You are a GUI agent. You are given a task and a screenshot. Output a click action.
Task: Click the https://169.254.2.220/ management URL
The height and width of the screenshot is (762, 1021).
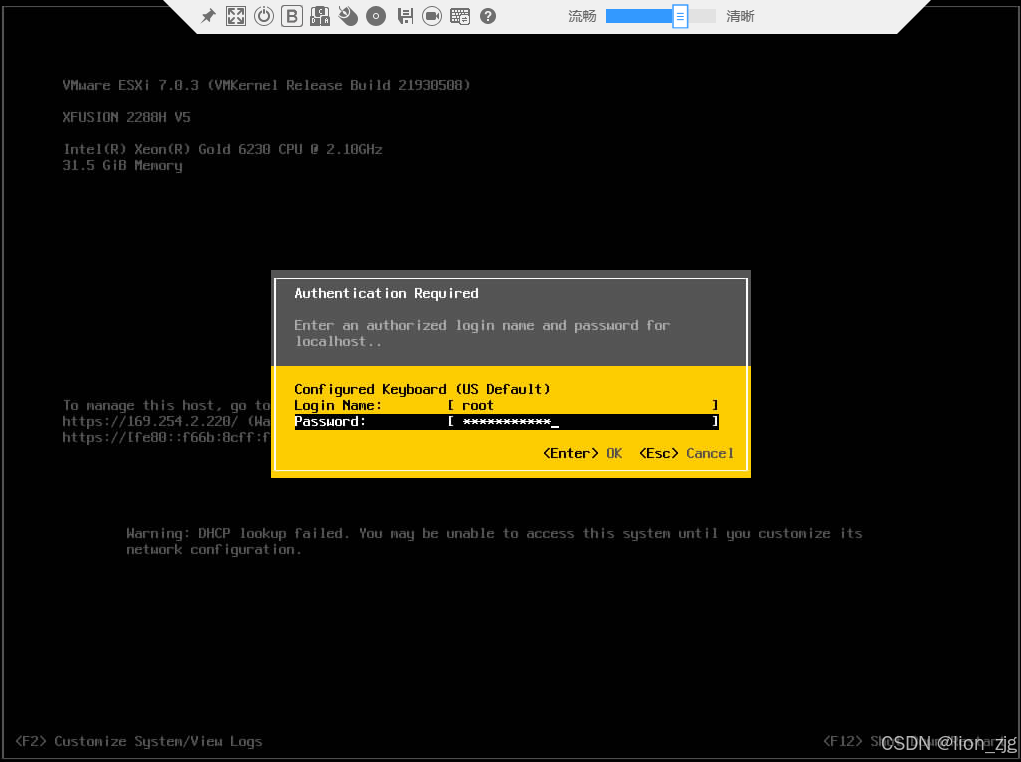click(x=150, y=421)
